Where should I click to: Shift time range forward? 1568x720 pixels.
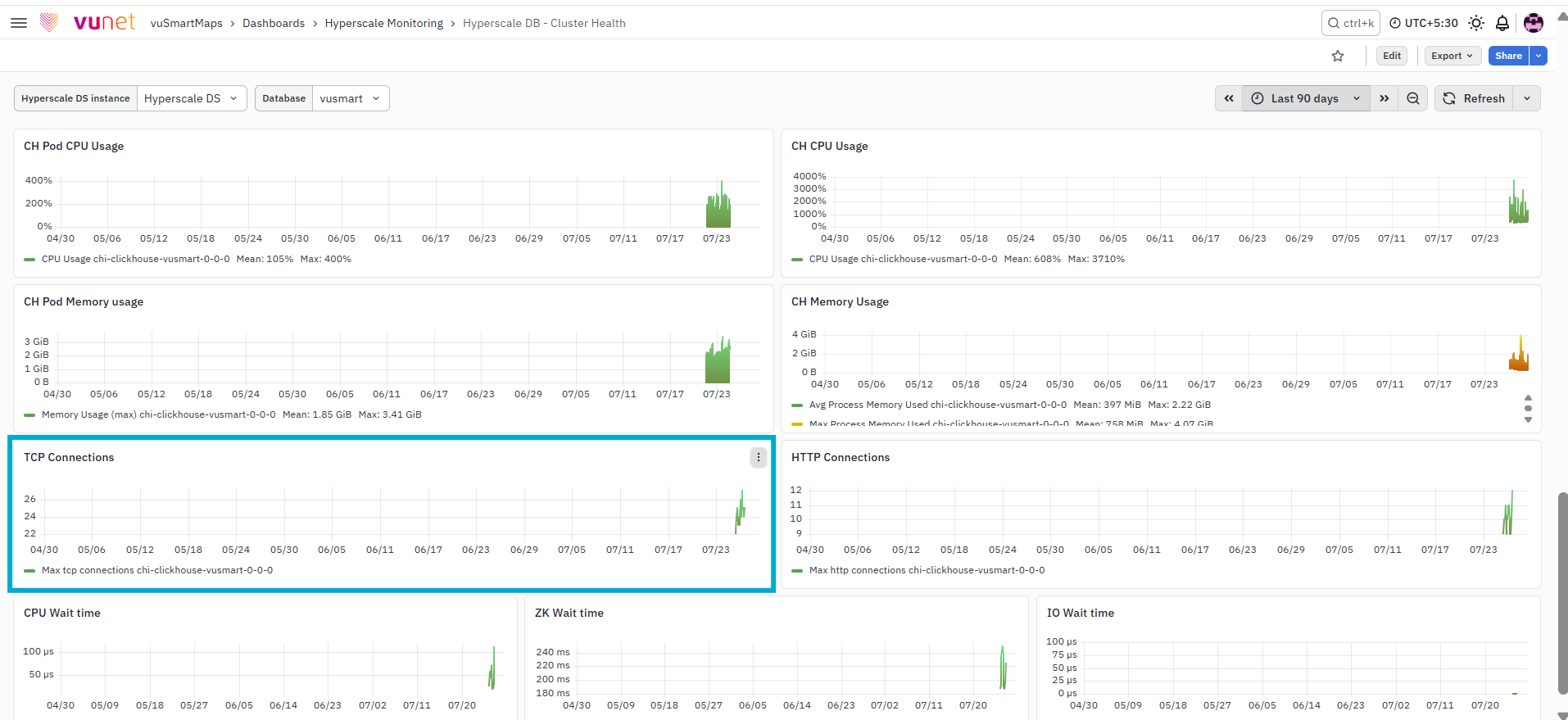(1384, 98)
